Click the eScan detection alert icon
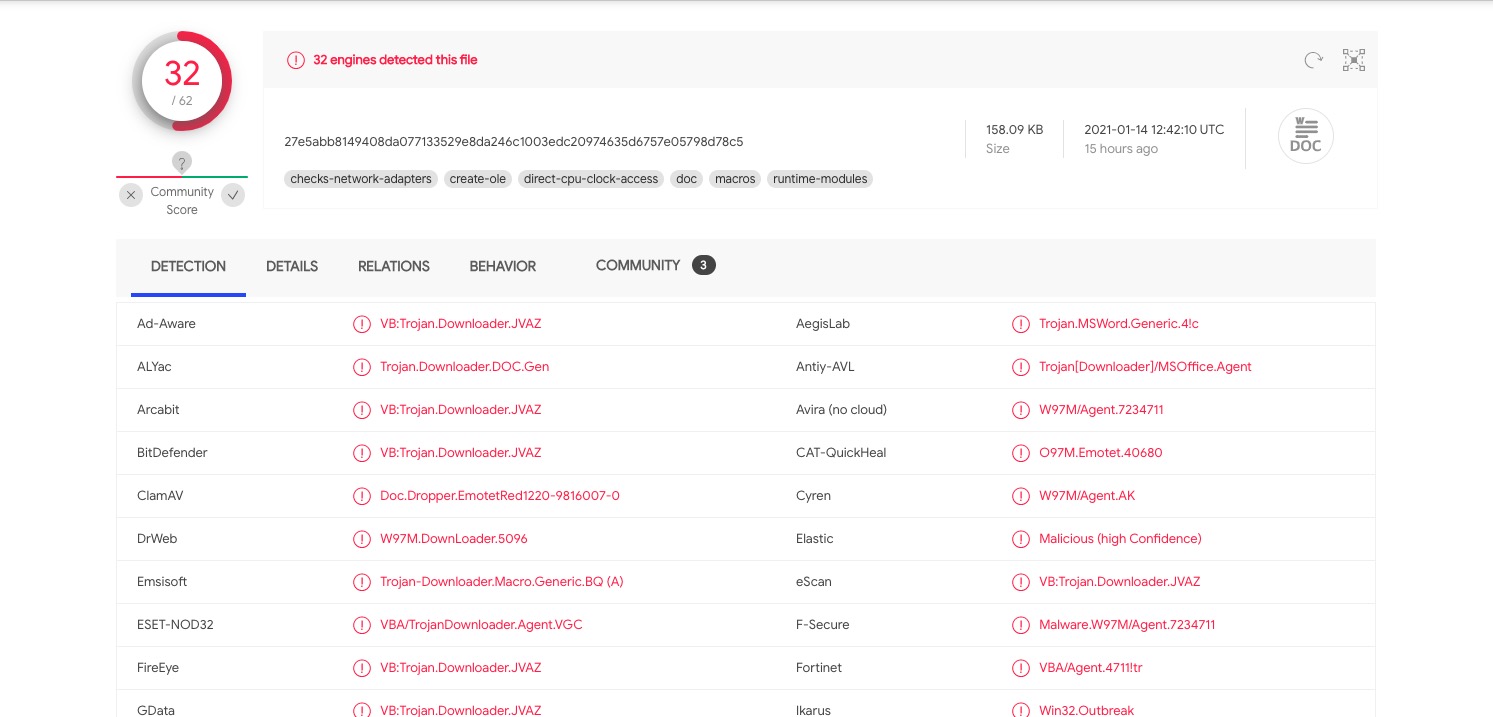This screenshot has width=1493, height=717. click(1021, 582)
